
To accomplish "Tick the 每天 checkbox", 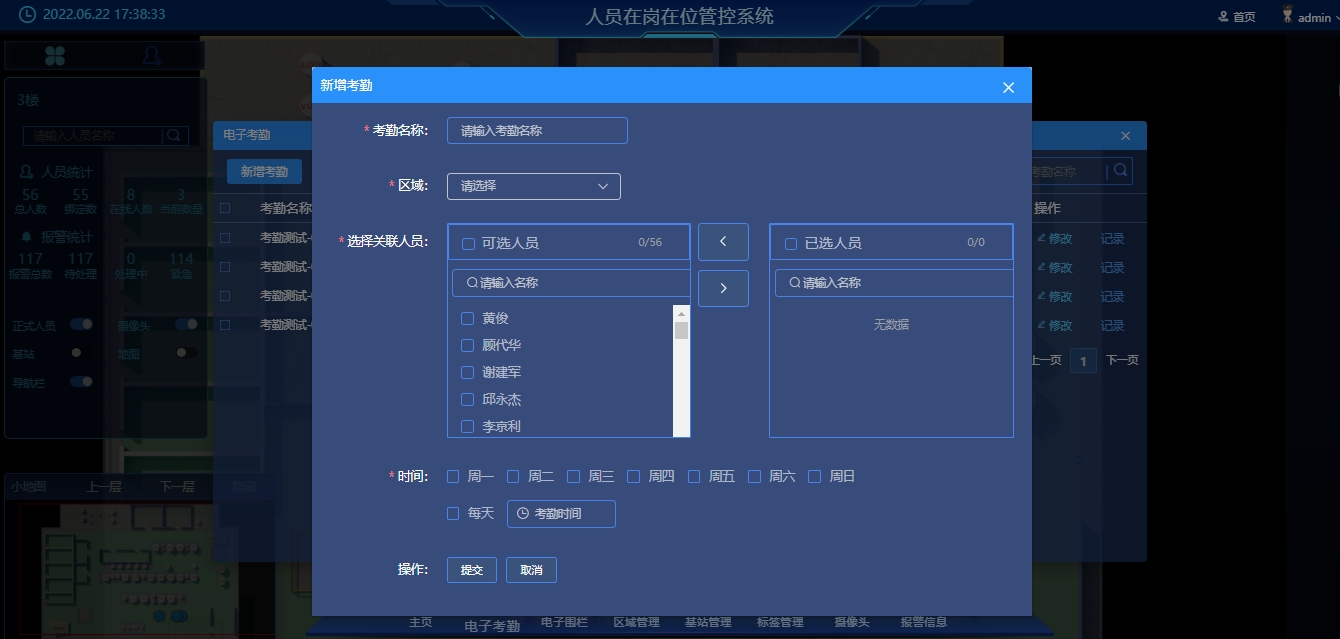I will click(x=453, y=514).
